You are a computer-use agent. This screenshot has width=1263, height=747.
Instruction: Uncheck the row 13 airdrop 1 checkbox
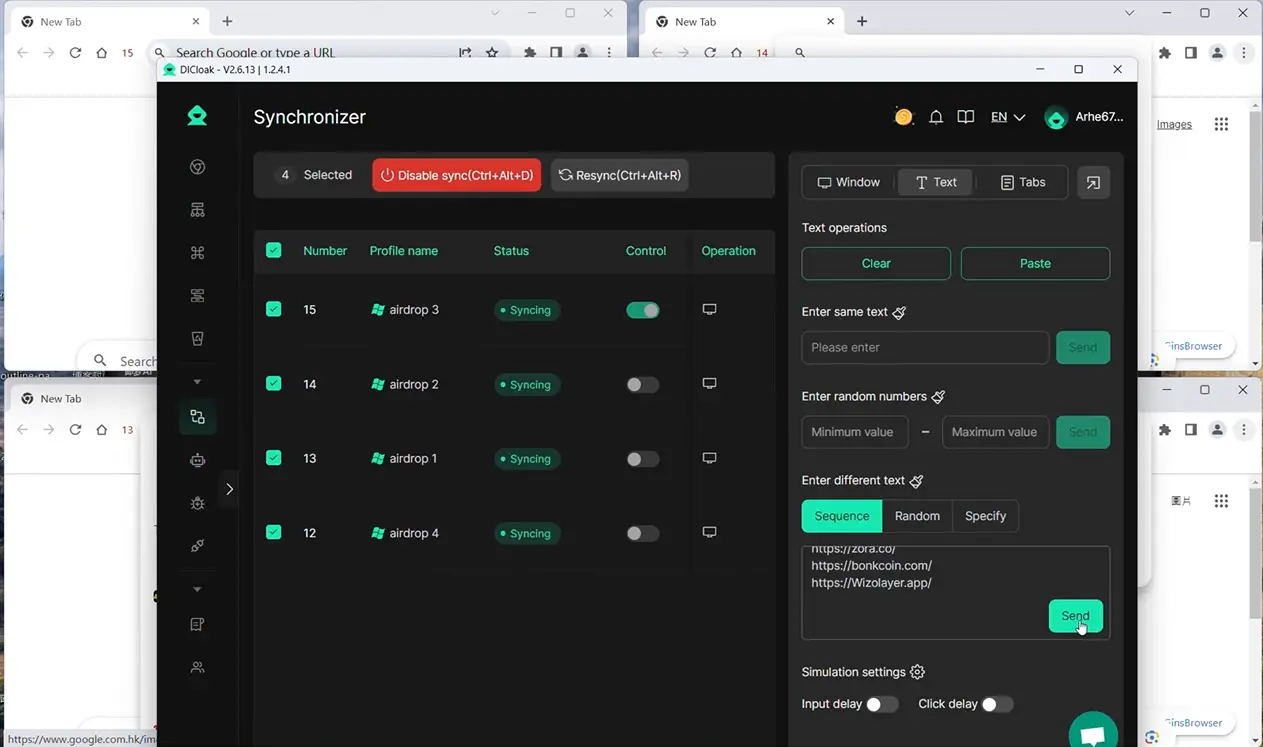[273, 458]
